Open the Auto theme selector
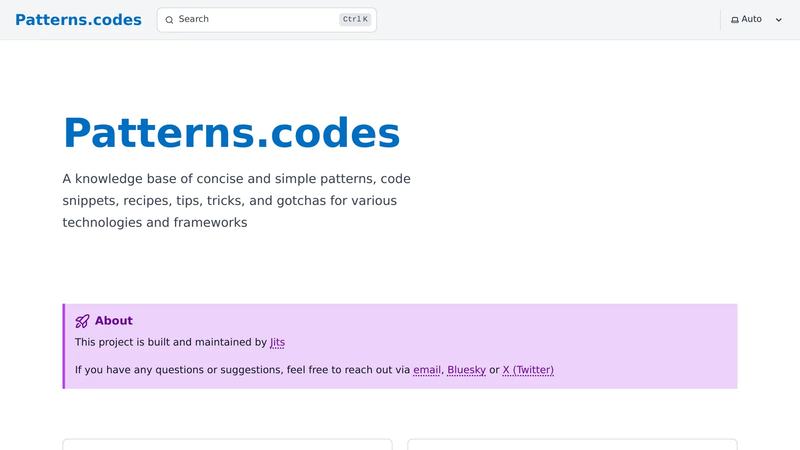800x450 pixels. tap(757, 19)
